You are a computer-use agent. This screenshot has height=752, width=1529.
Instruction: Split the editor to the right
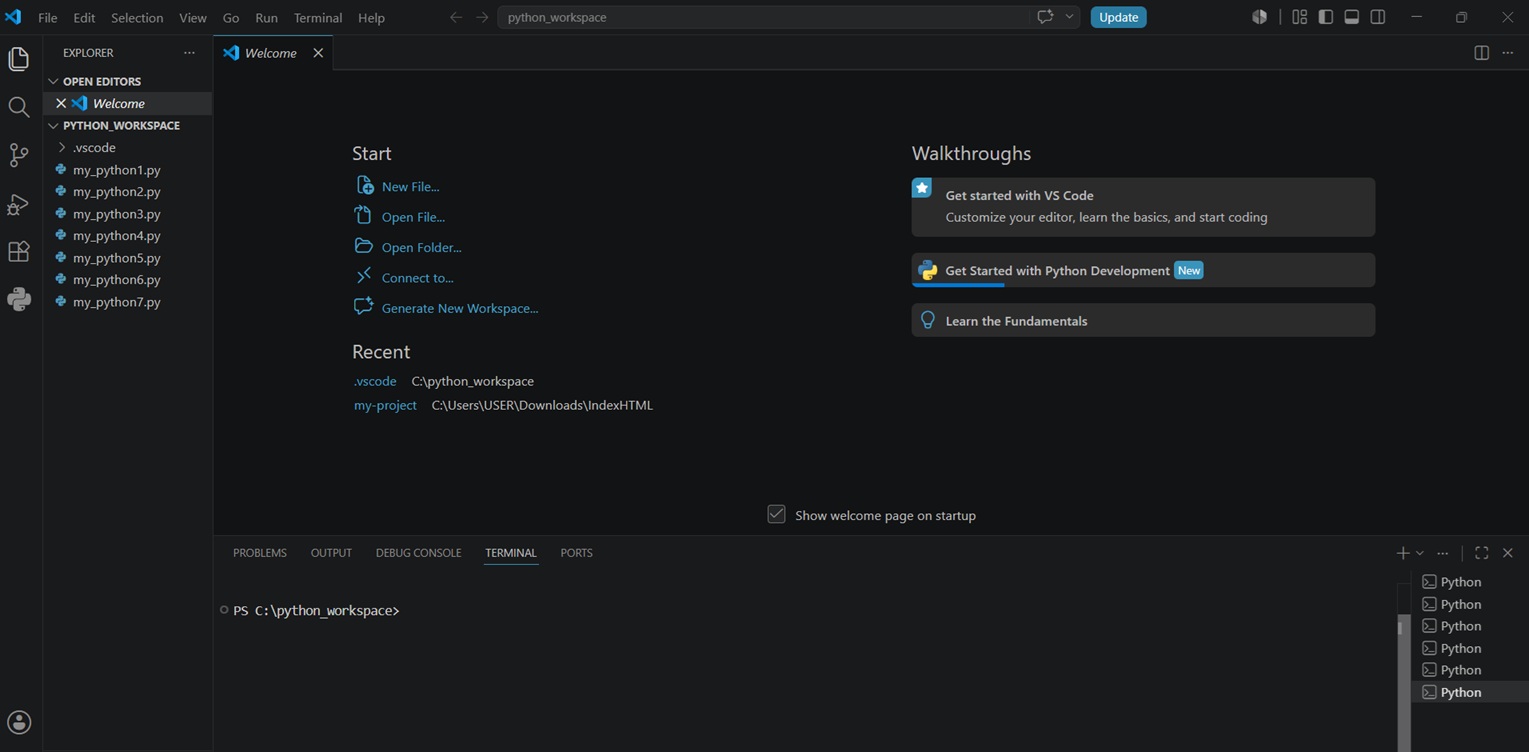coord(1482,53)
